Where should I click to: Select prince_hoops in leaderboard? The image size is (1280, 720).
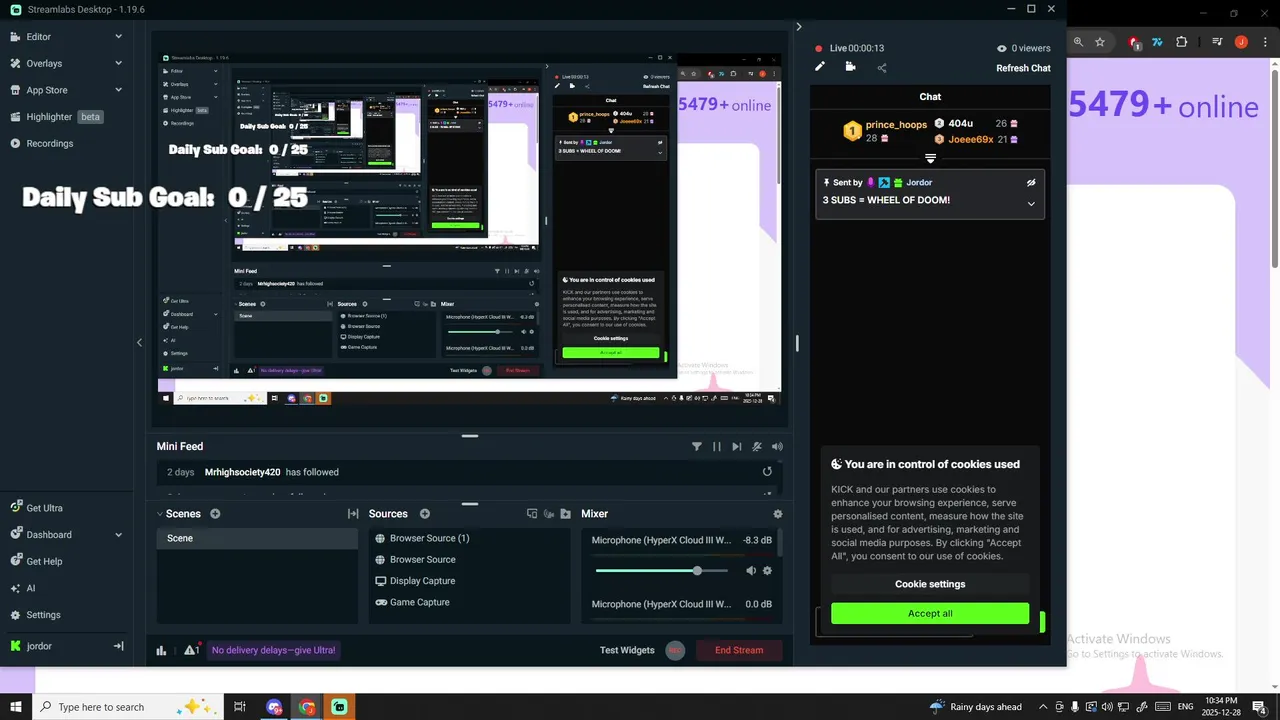coord(896,125)
